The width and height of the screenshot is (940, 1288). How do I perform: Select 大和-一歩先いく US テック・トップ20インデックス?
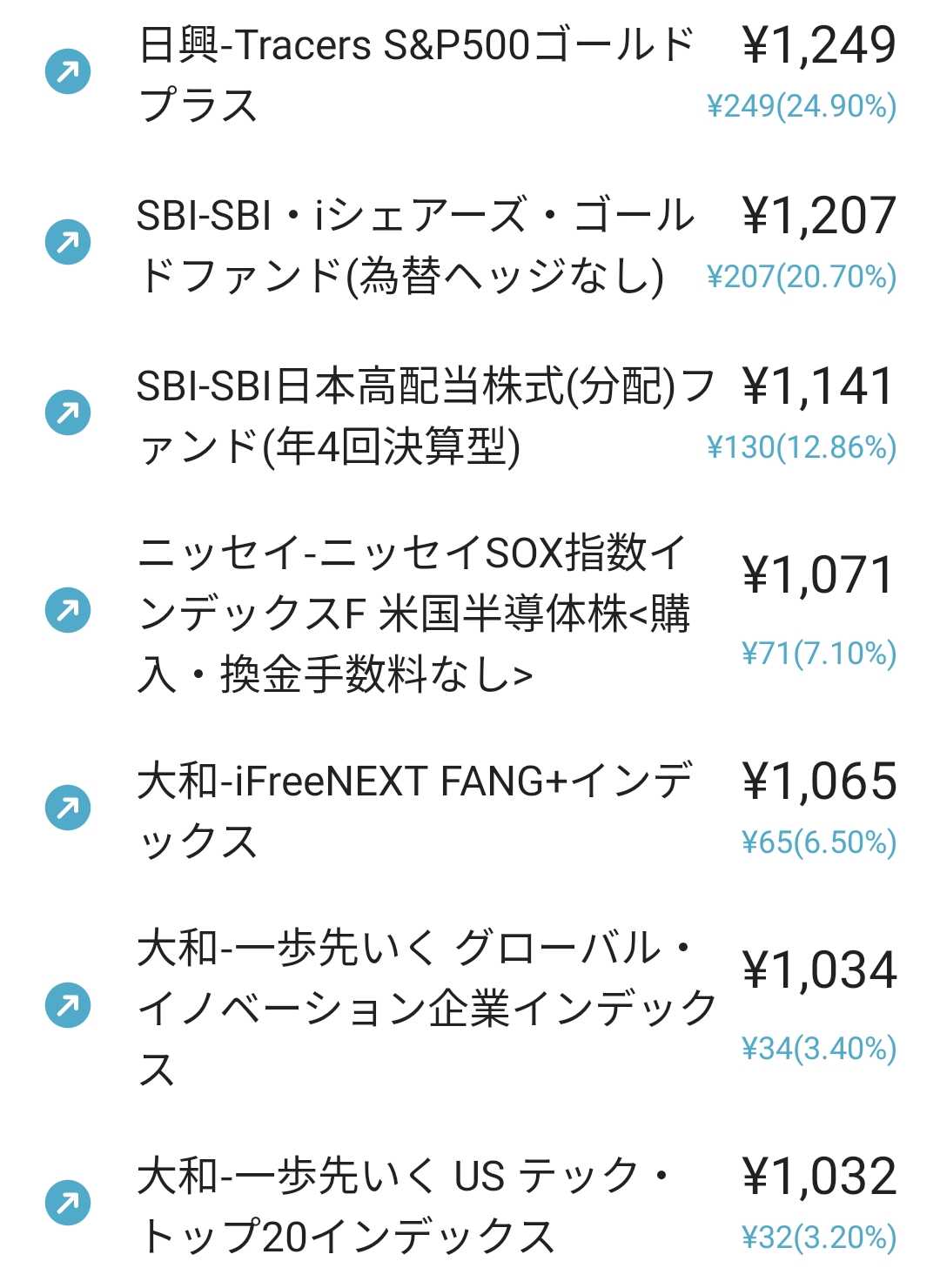406,1205
